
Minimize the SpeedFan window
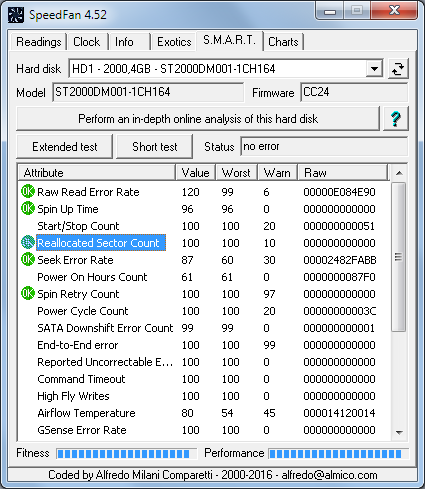(330, 12)
